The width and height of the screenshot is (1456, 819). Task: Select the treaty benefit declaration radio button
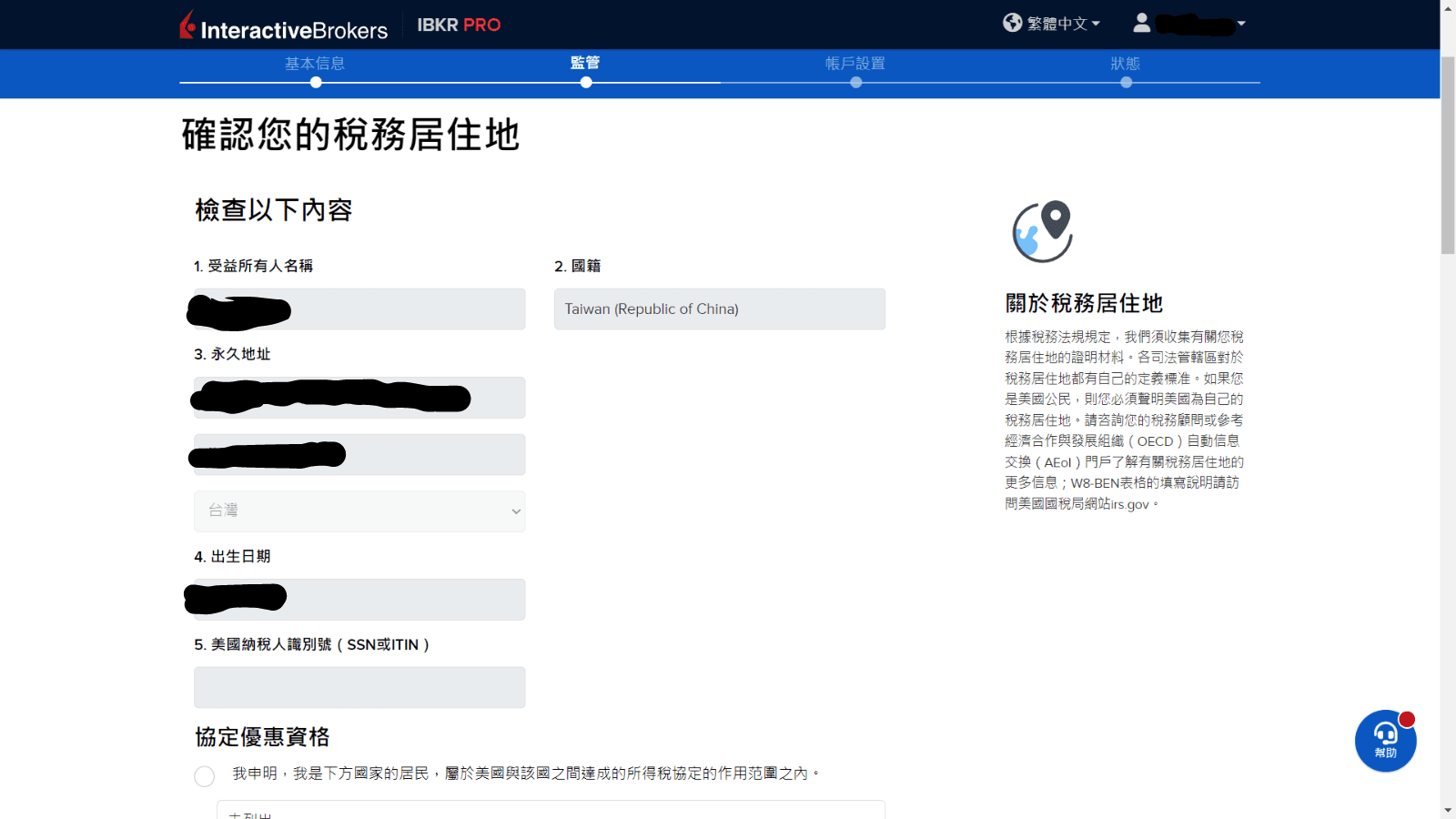click(x=204, y=776)
